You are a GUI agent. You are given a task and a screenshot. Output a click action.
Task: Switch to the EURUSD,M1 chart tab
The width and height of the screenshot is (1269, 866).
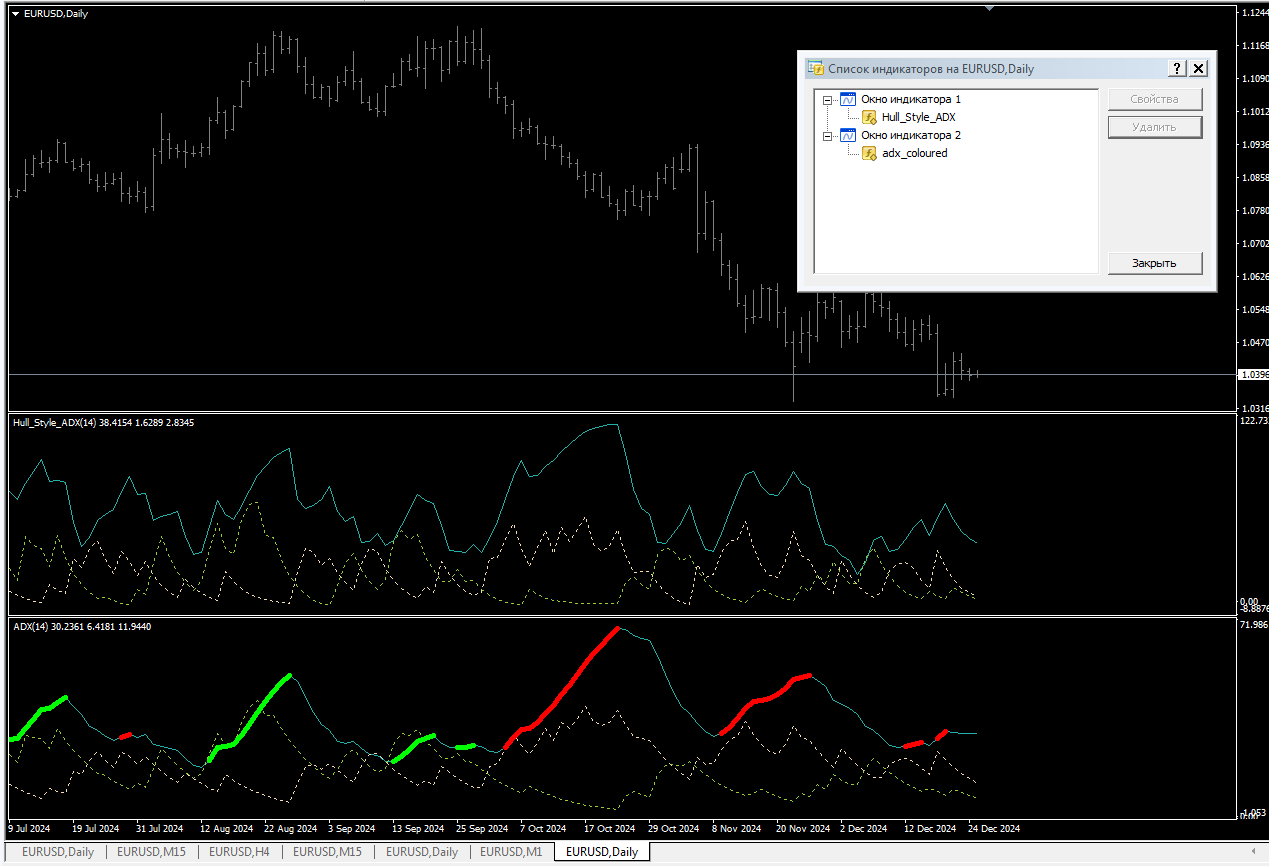pos(510,852)
